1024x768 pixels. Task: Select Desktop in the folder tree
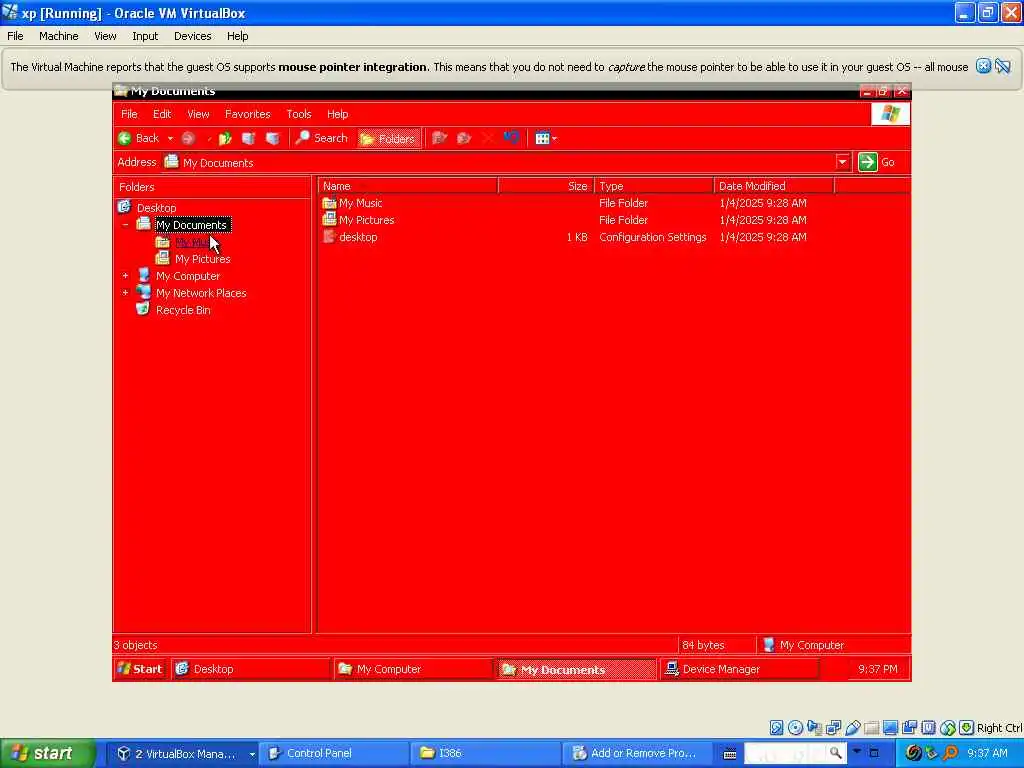(x=156, y=208)
